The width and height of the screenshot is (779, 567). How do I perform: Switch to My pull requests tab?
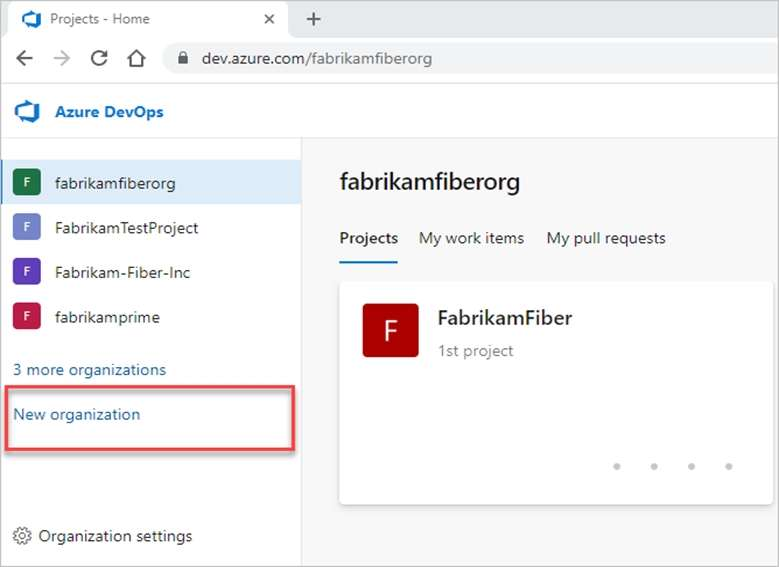click(605, 238)
